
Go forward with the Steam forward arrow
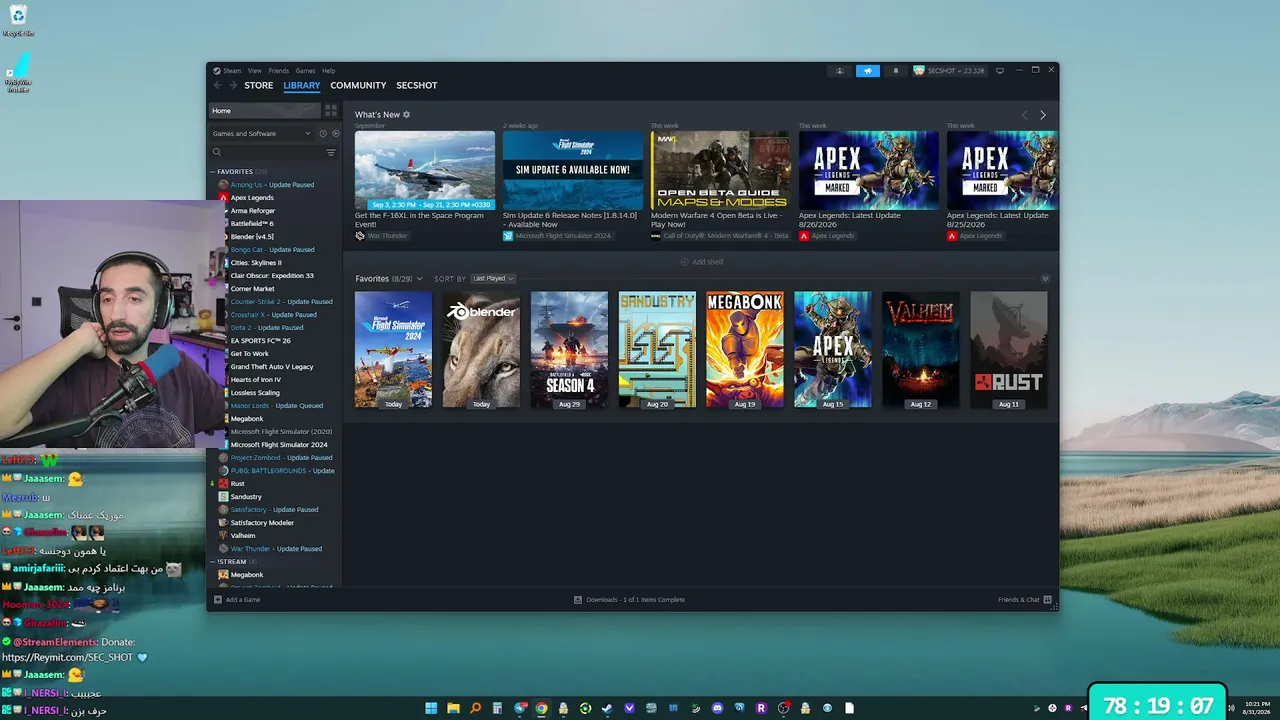tap(232, 85)
